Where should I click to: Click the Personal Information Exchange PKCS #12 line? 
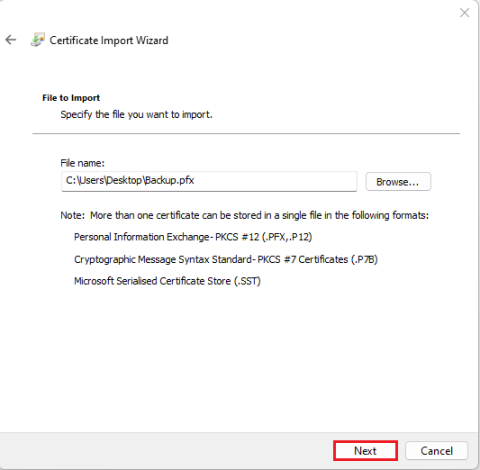pyautogui.click(x=193, y=237)
